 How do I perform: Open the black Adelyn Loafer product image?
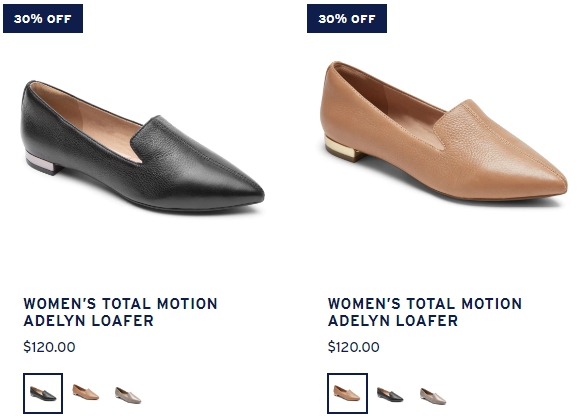click(x=143, y=147)
